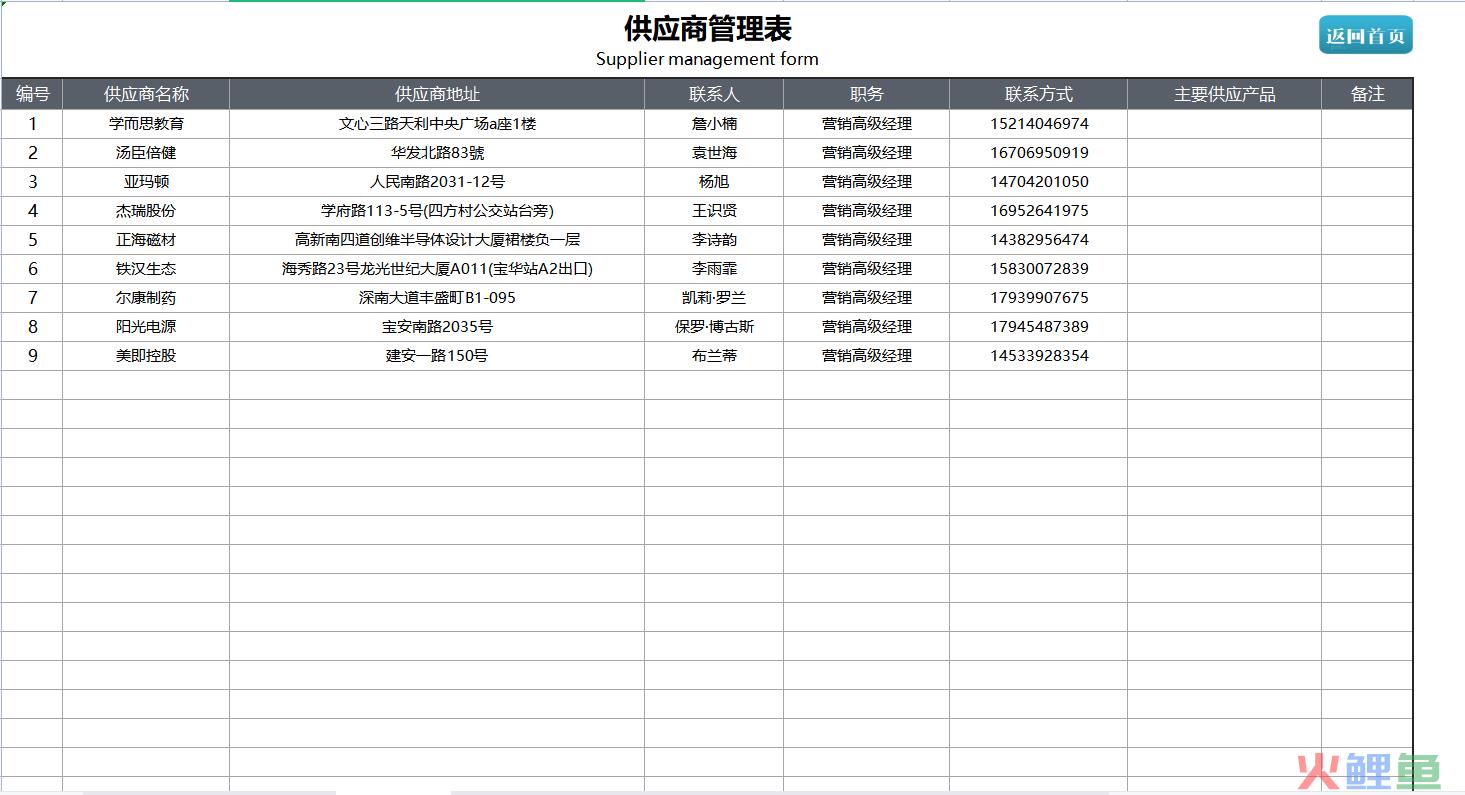The width and height of the screenshot is (1465, 795).
Task: Click address 高新南四道创维半导体设计大厦裙楼负一层
Action: (437, 240)
